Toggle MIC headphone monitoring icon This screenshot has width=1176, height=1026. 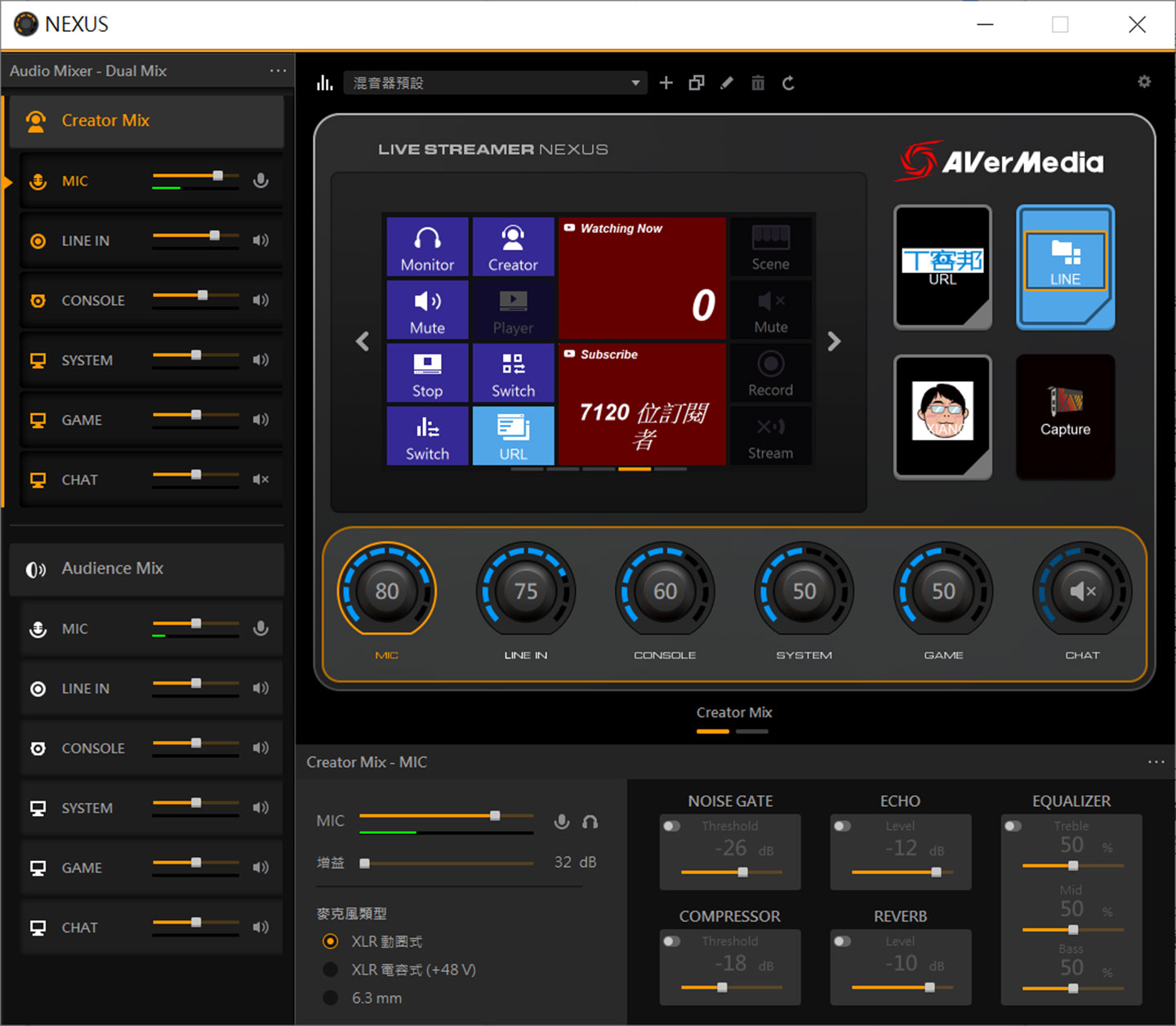tap(590, 821)
